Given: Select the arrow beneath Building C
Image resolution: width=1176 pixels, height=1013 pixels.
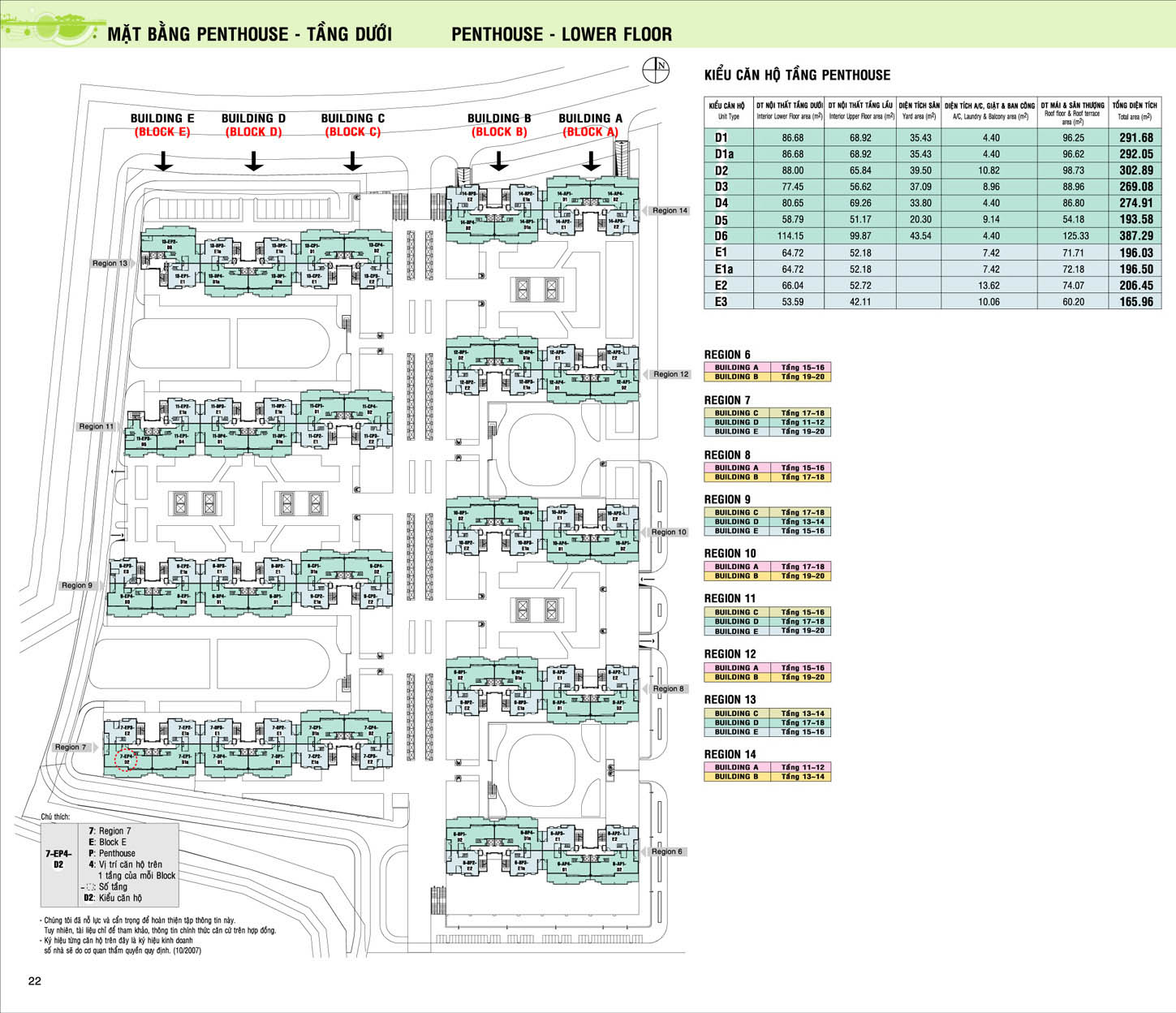Looking at the screenshot, I should (x=352, y=161).
